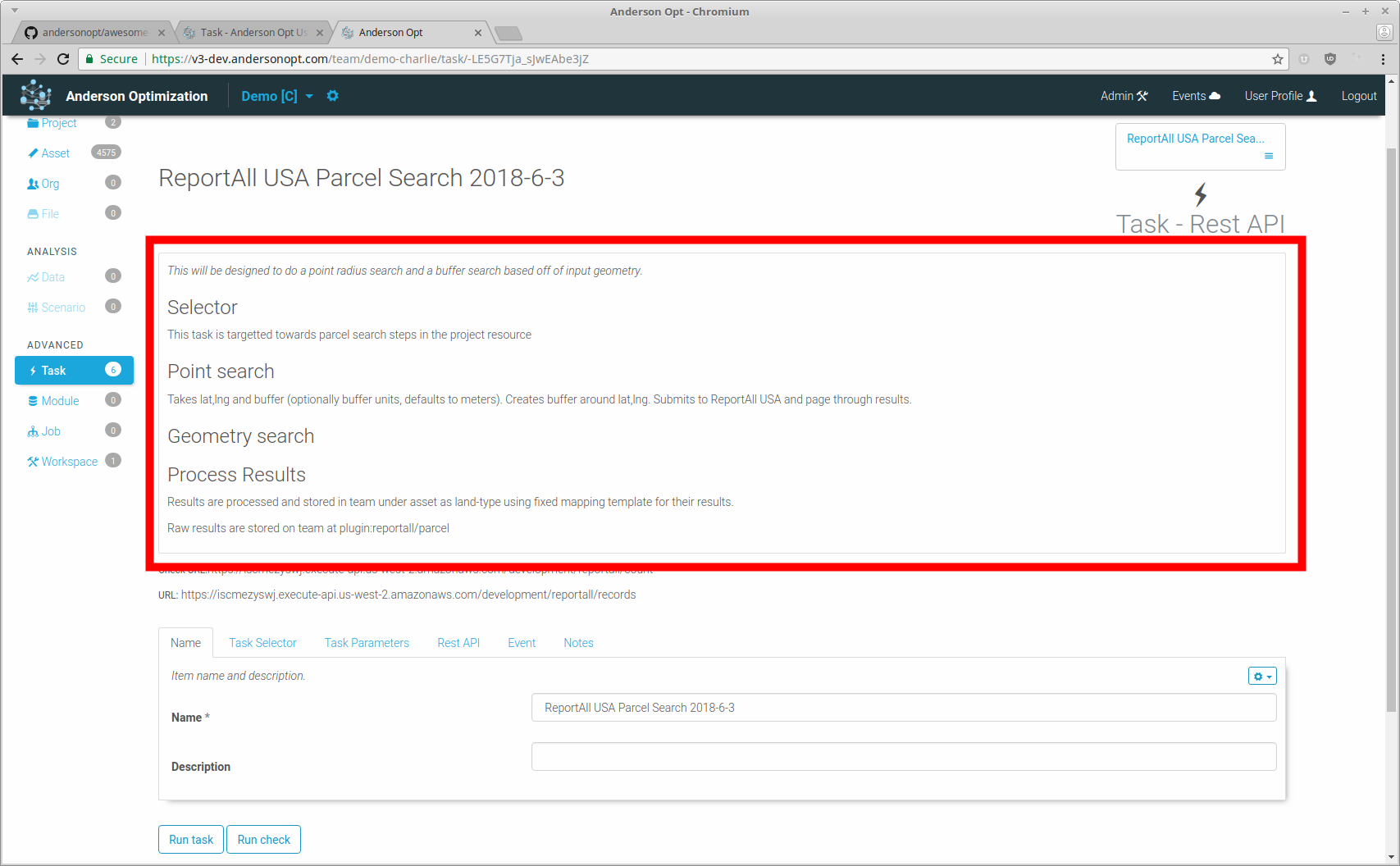1400x866 pixels.
Task: Focus the Description input field
Action: click(904, 757)
